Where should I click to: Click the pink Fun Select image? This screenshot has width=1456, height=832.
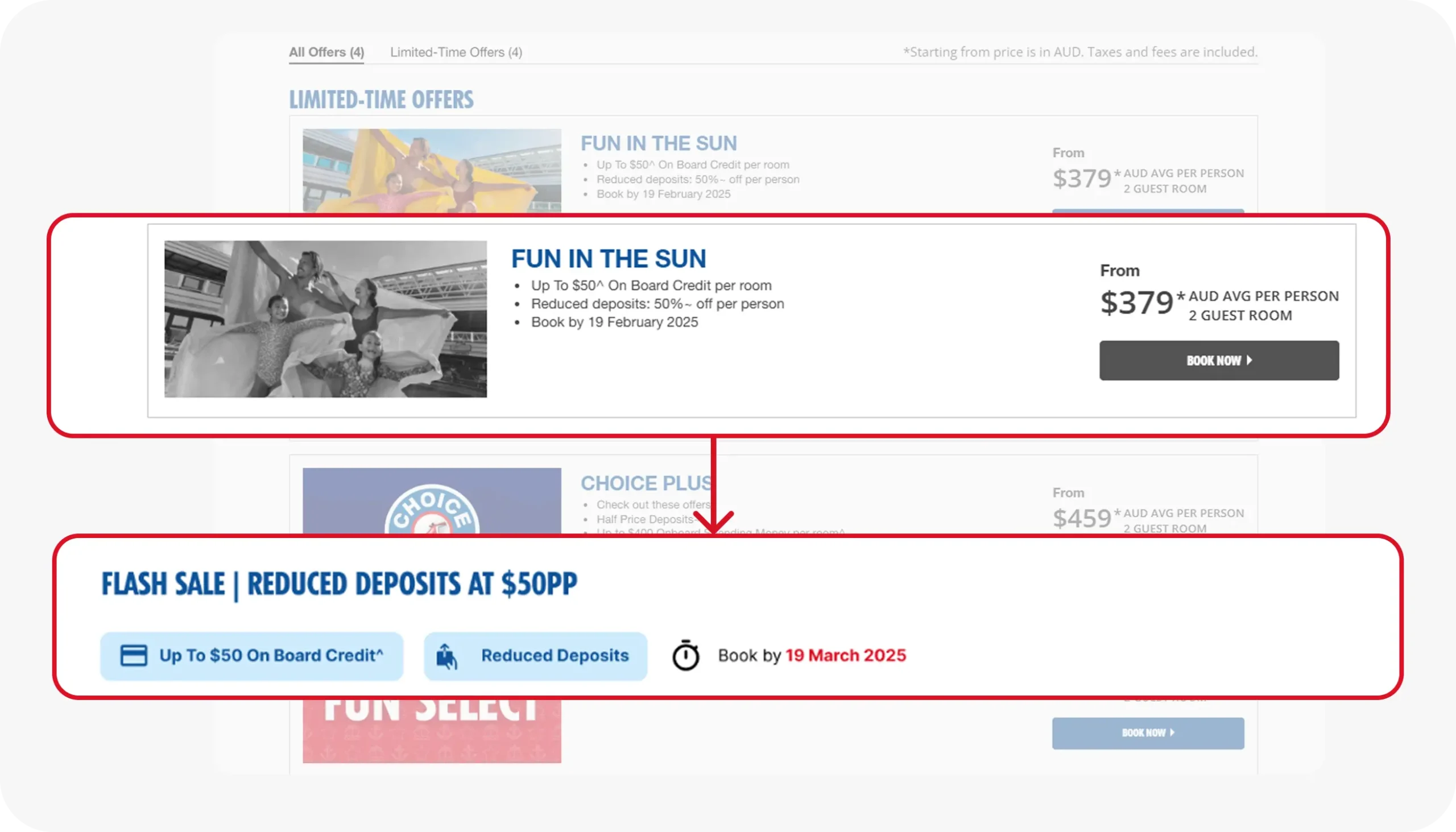pyautogui.click(x=432, y=730)
